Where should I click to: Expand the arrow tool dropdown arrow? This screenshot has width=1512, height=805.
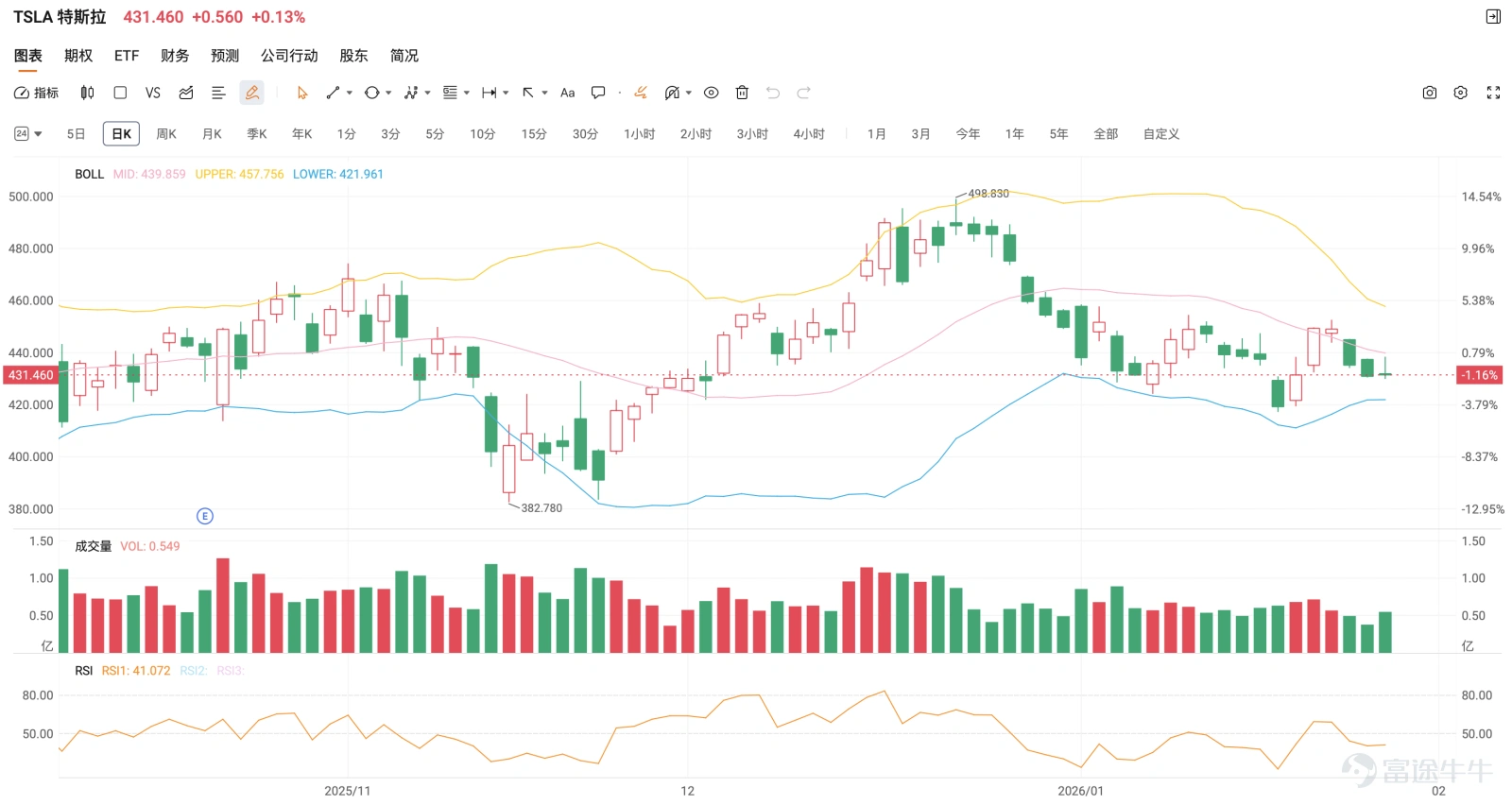pos(545,93)
